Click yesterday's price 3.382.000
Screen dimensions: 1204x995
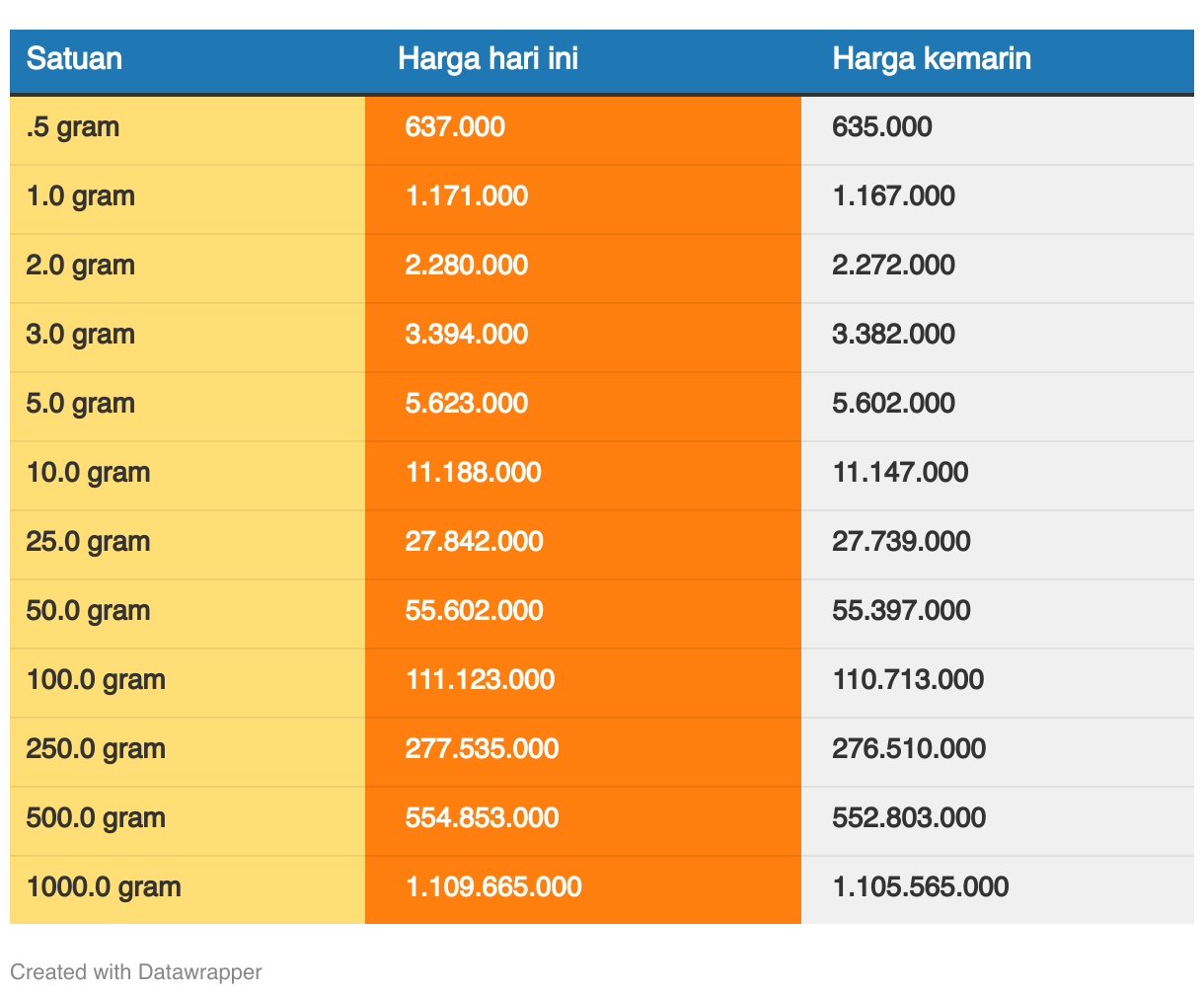click(893, 335)
